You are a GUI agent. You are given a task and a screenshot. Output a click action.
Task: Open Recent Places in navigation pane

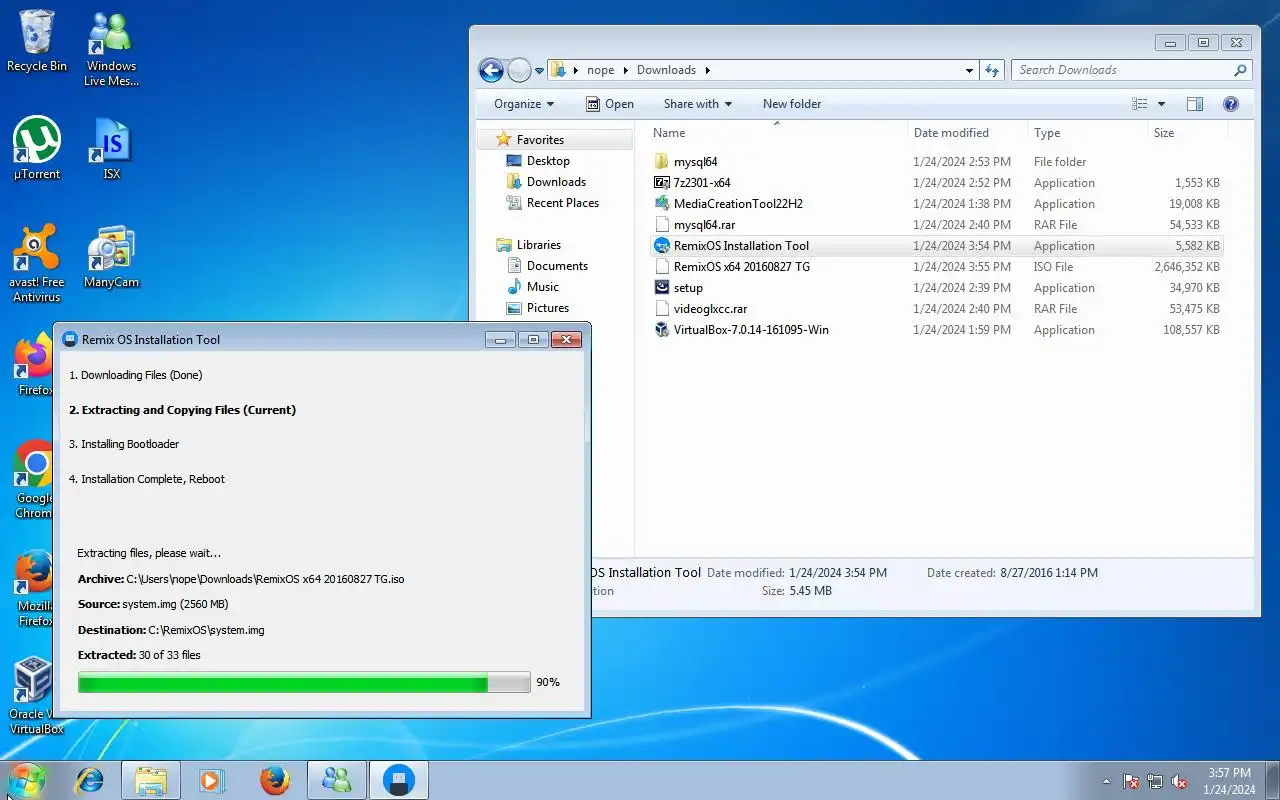(562, 203)
